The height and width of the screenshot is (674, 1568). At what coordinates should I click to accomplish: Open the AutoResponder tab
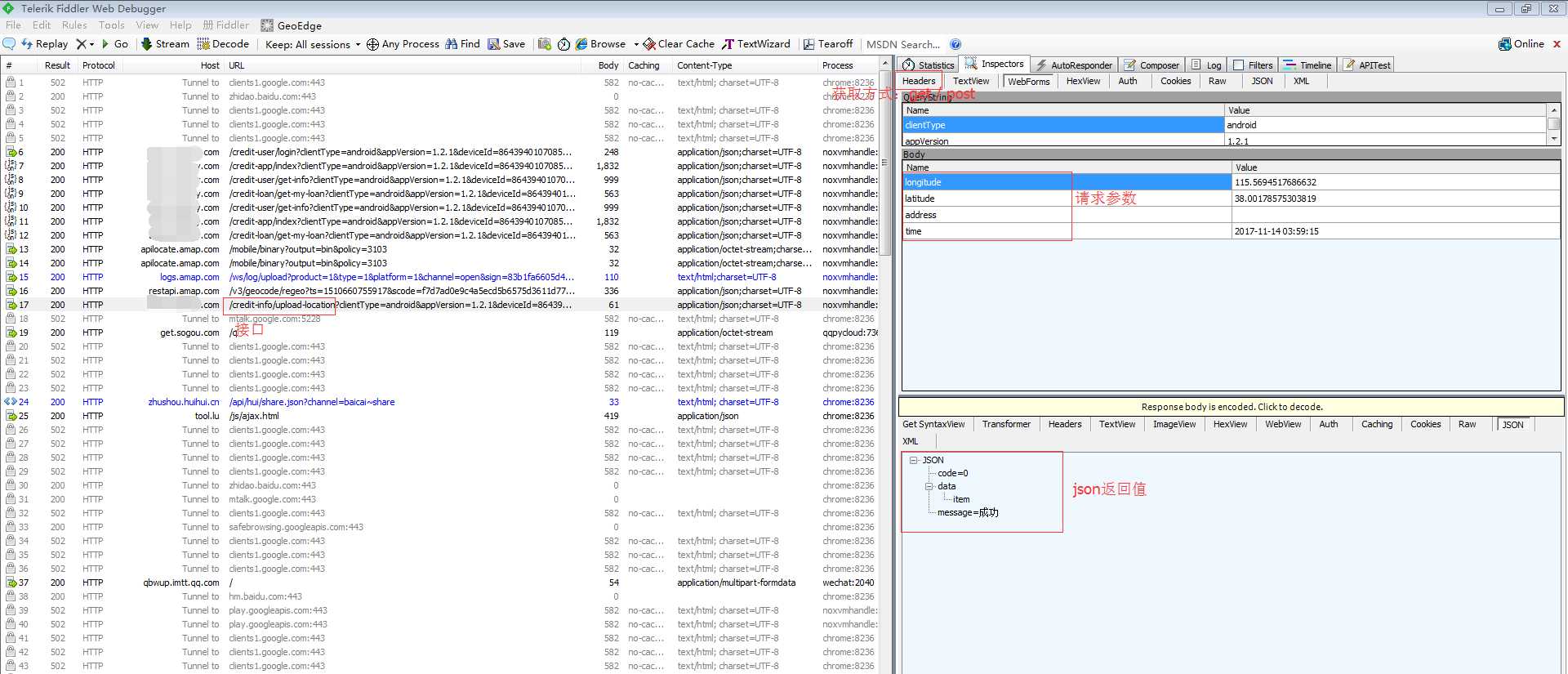click(1073, 65)
